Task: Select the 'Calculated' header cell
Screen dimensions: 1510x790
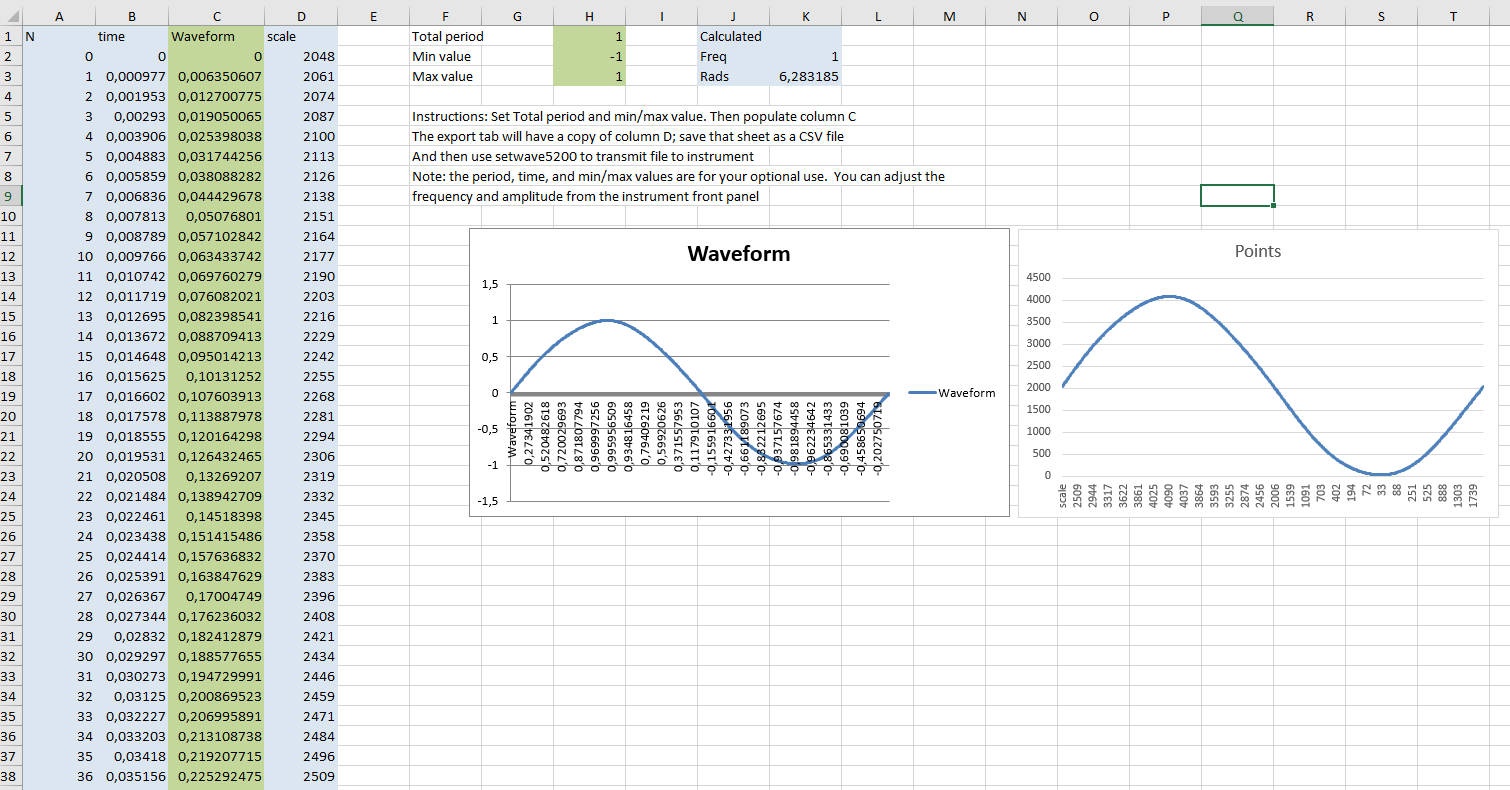Action: coord(733,36)
